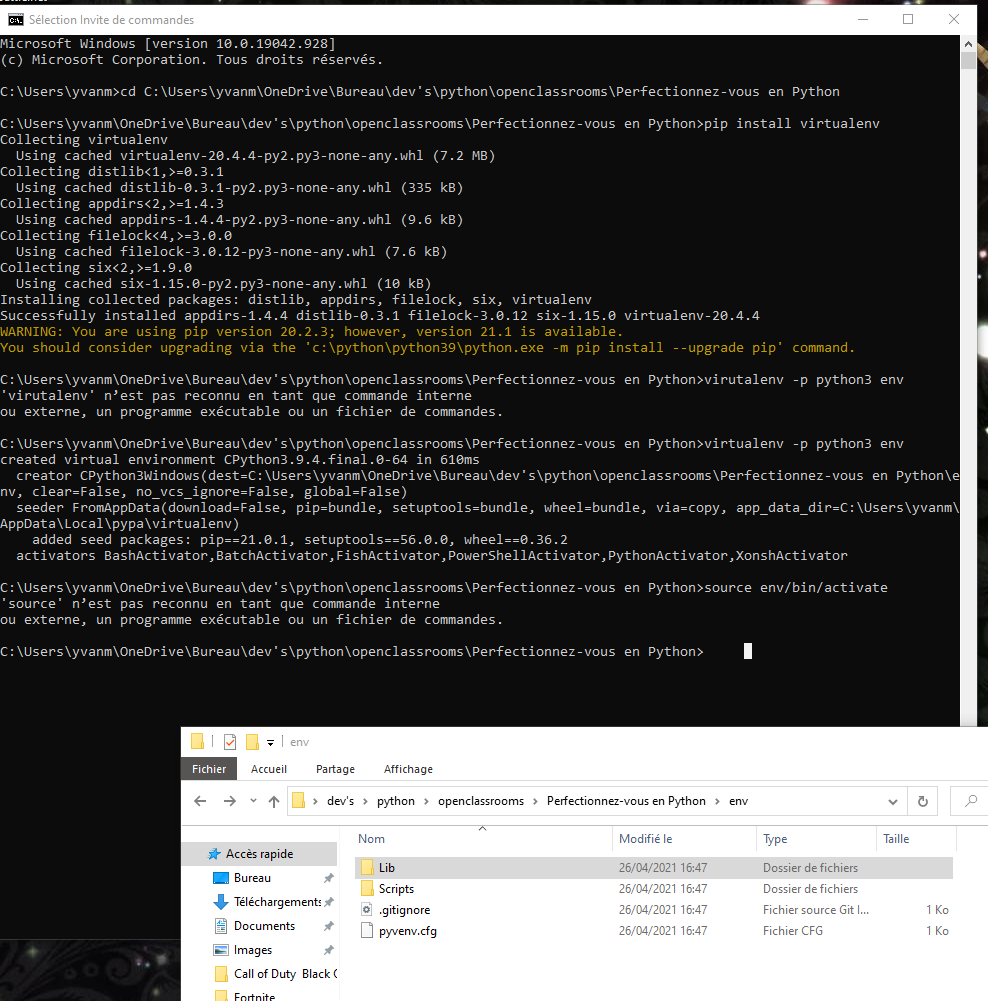Open Téléchargements in quick access
This screenshot has width=988, height=1001.
[x=276, y=901]
